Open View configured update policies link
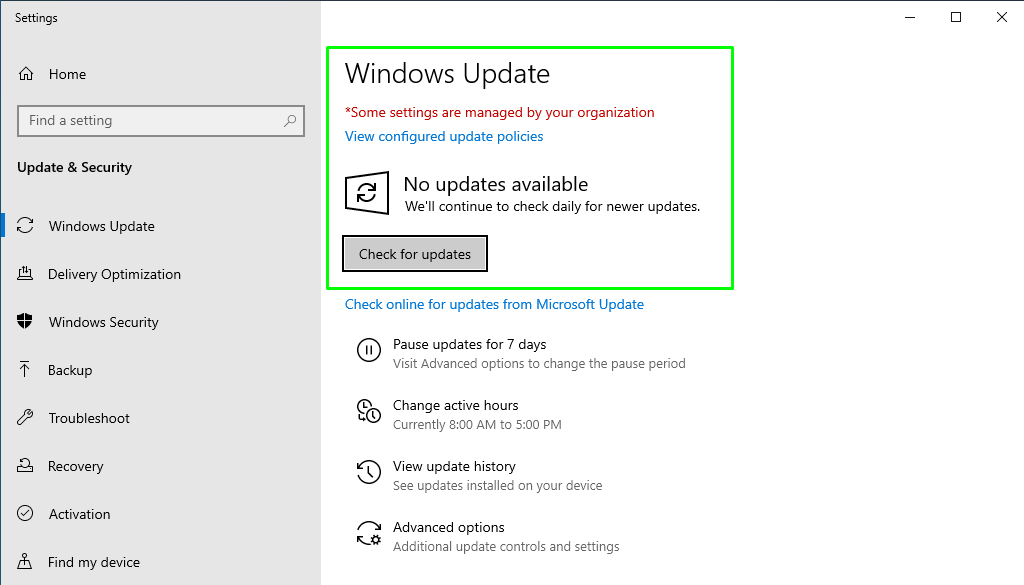 click(444, 137)
